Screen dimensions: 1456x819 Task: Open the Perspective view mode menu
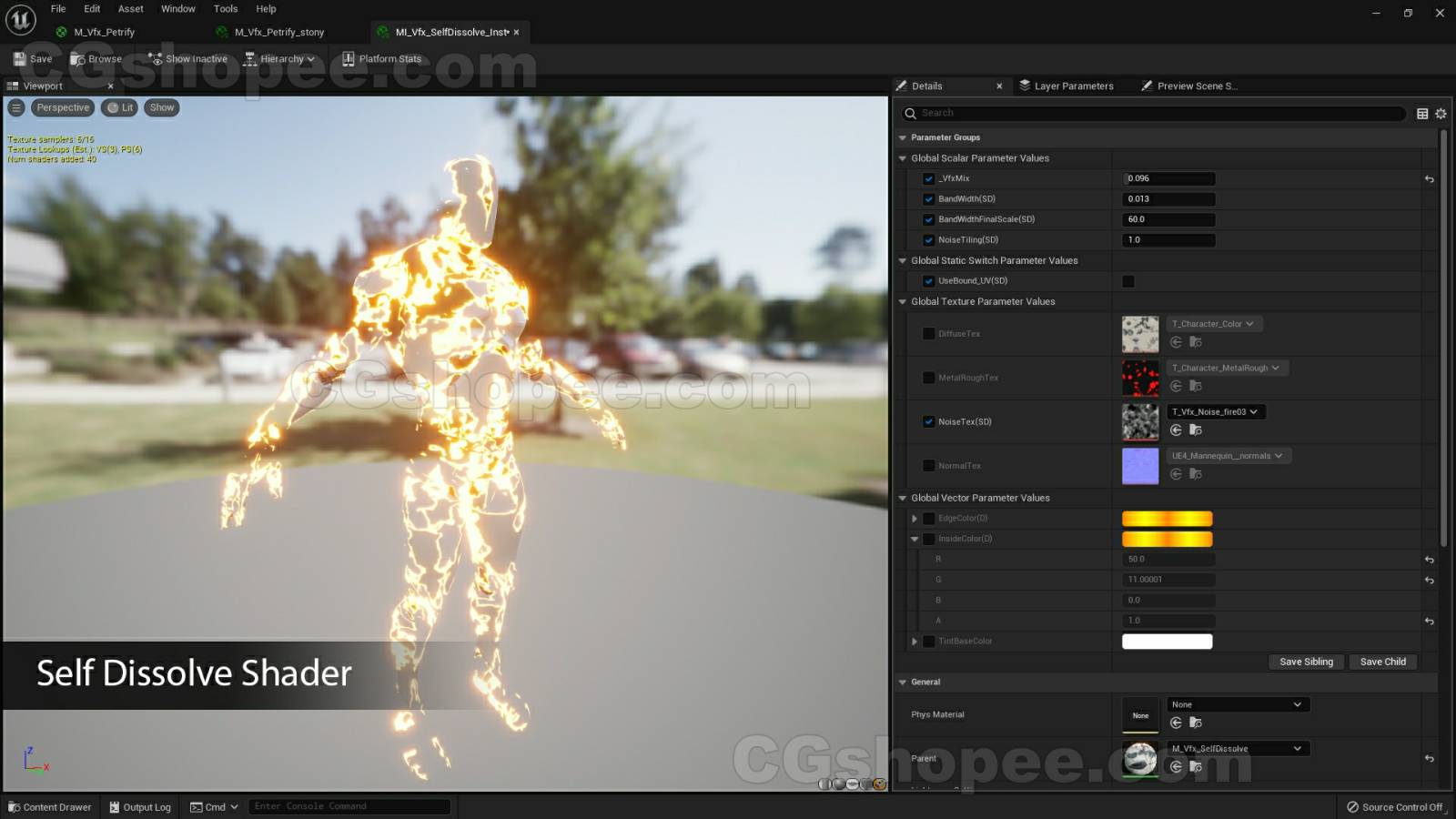click(x=63, y=107)
